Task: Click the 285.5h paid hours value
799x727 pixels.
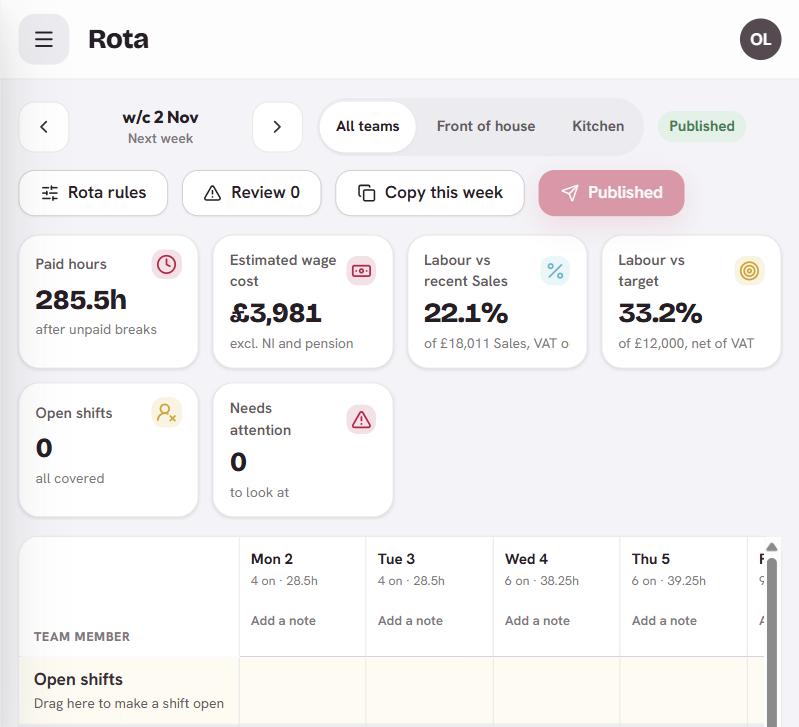Action: click(x=81, y=300)
